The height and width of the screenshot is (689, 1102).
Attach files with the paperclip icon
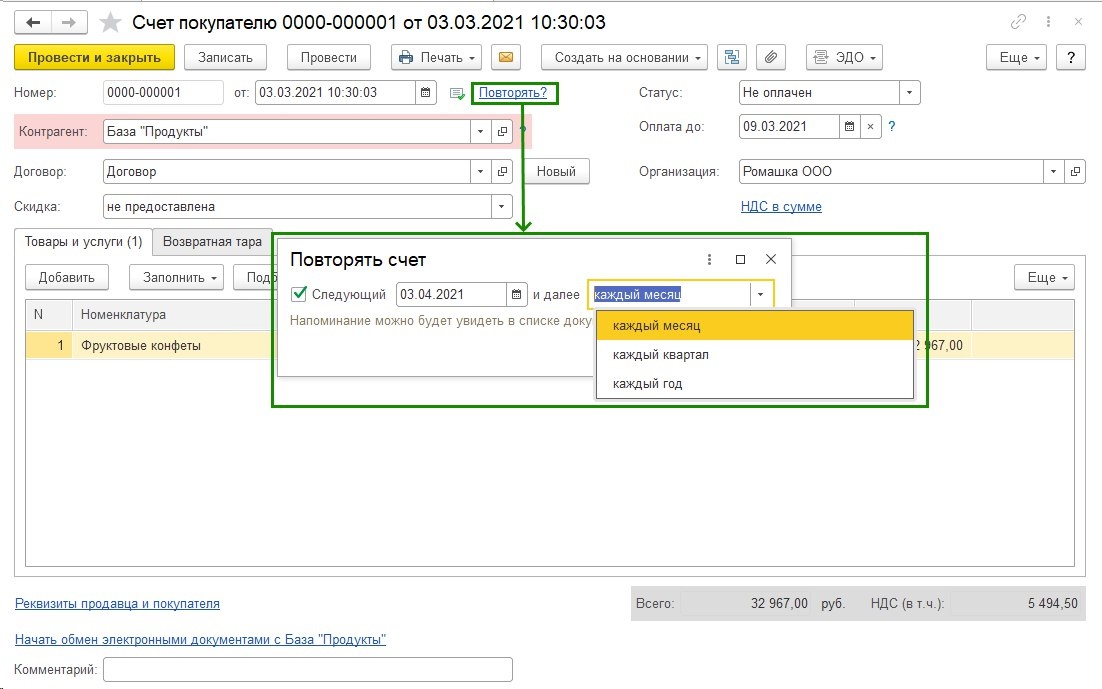pos(770,58)
